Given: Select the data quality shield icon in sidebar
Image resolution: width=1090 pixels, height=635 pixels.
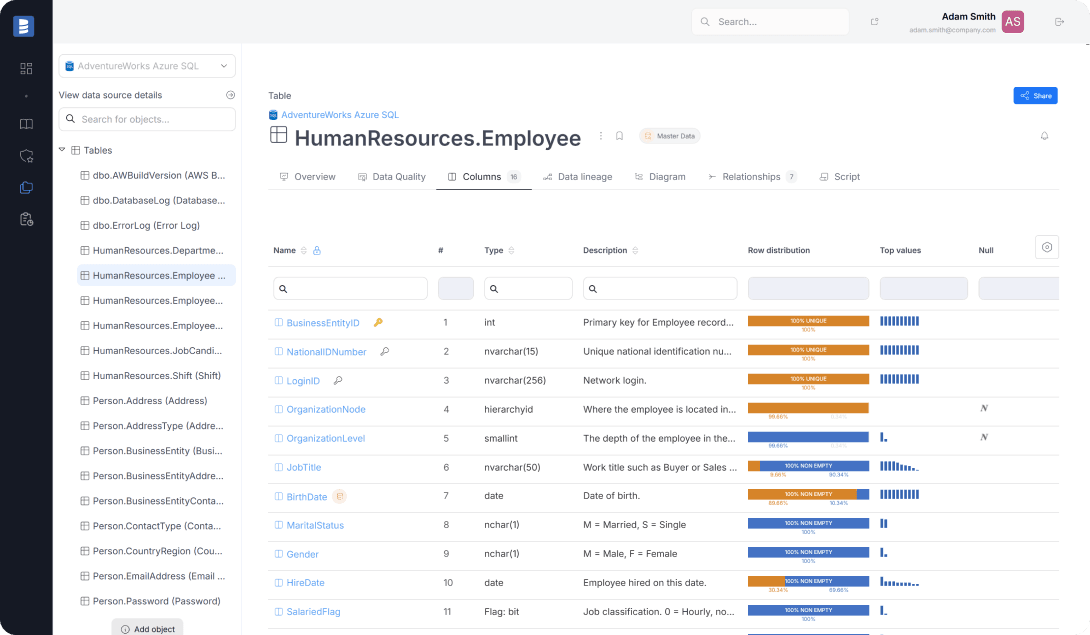Looking at the screenshot, I should (x=26, y=154).
